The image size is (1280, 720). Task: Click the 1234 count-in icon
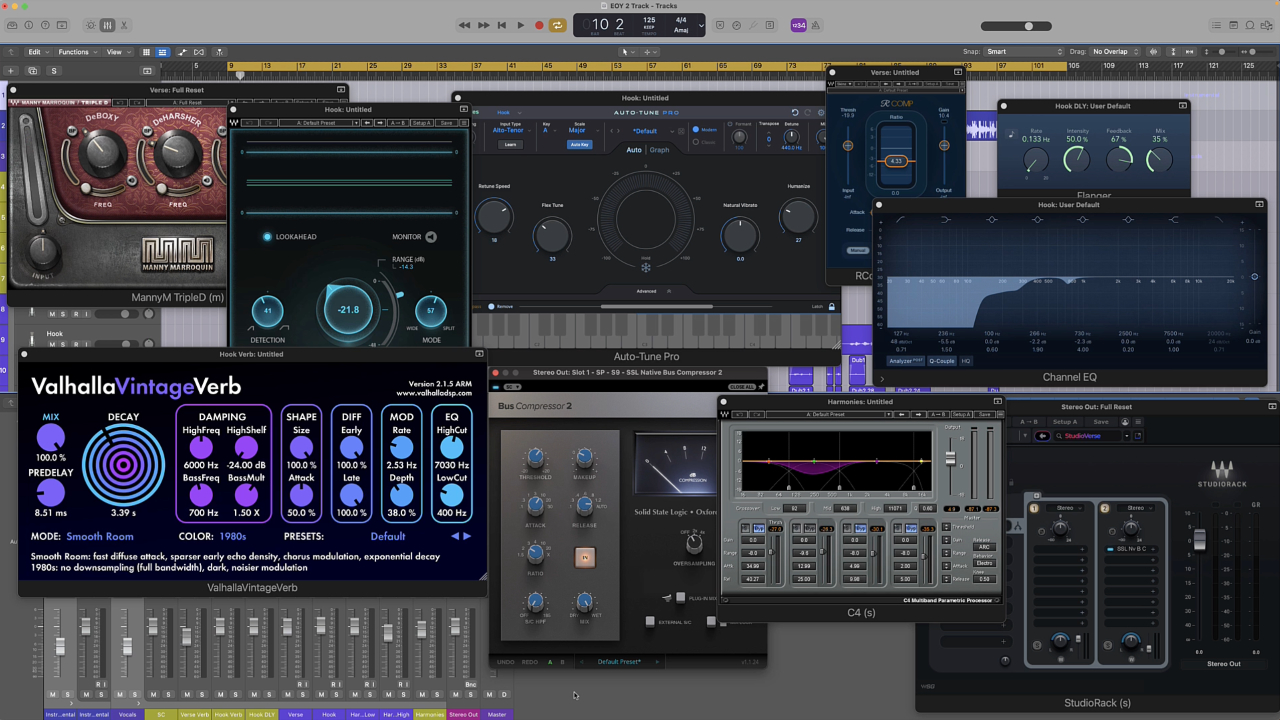pos(798,25)
